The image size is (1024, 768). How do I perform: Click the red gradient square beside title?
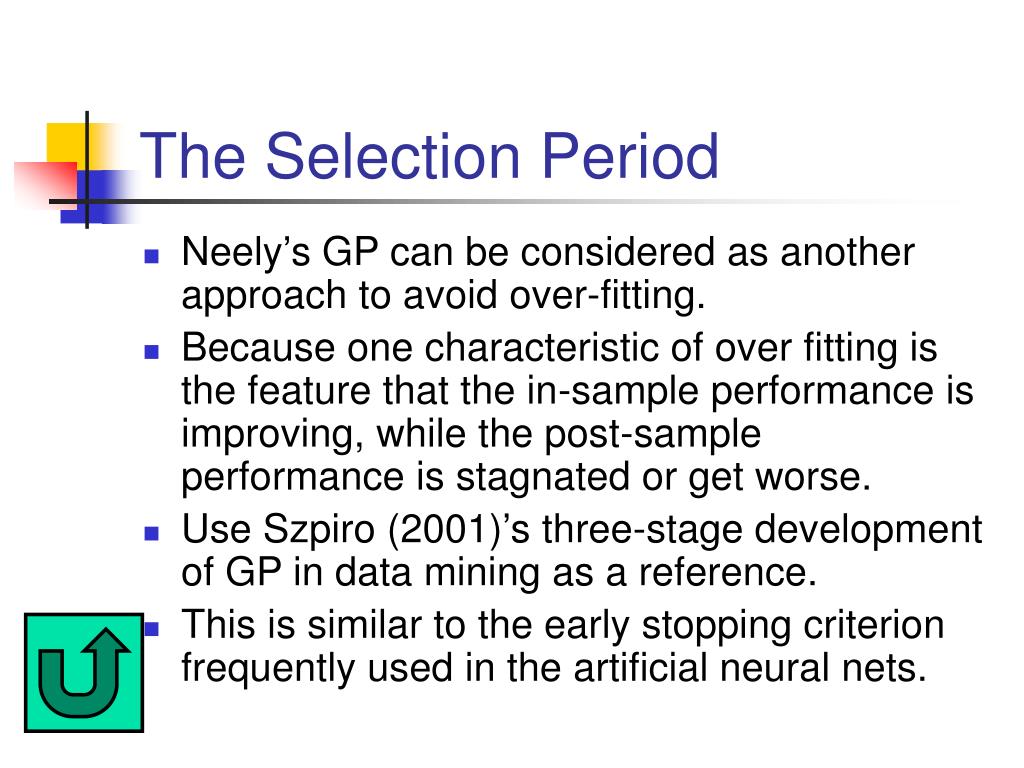click(46, 185)
